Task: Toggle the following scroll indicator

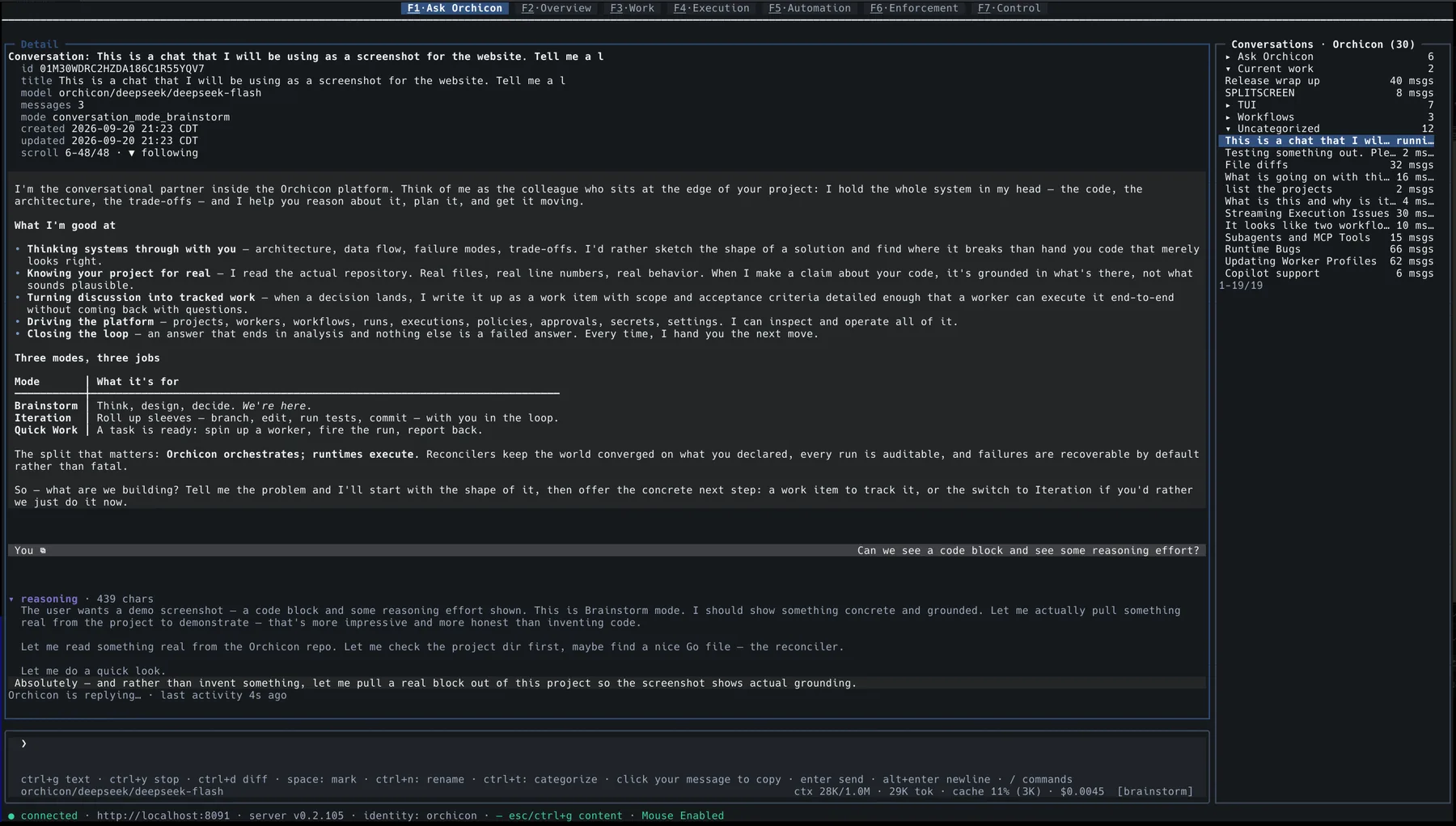Action: point(163,153)
